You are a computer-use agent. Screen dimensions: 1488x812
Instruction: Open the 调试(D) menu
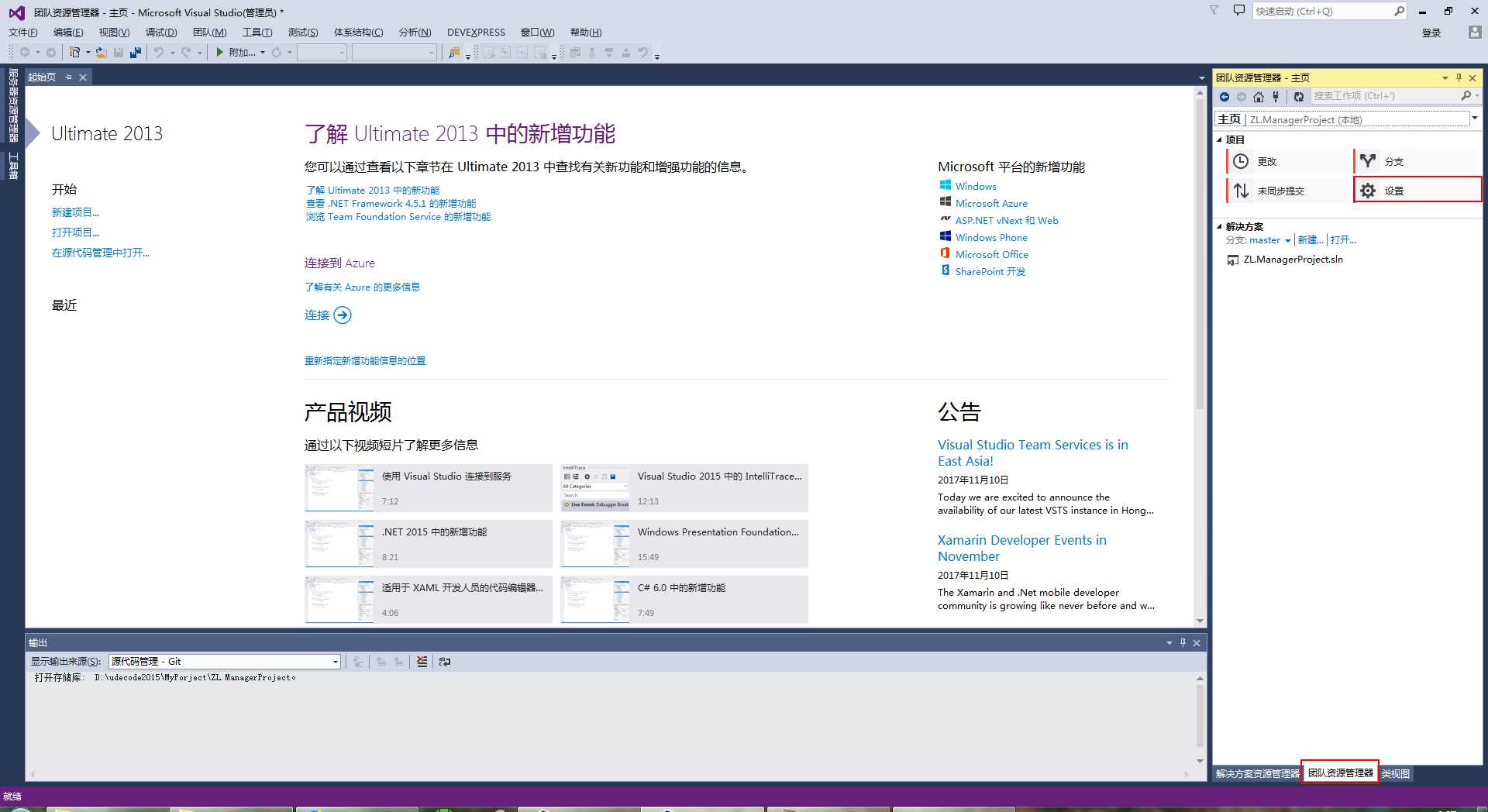(161, 33)
